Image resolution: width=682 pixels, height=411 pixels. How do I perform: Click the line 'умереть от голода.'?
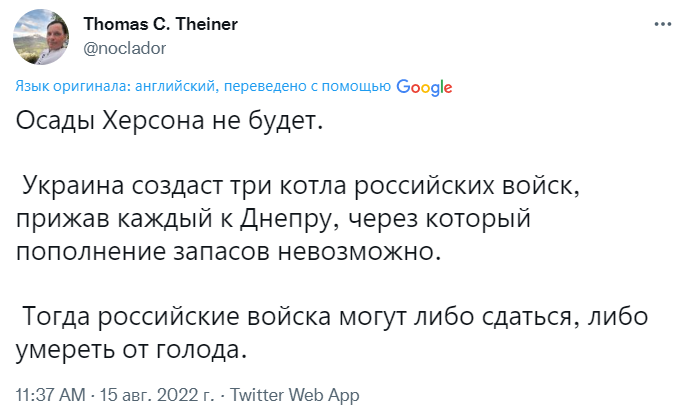click(131, 349)
